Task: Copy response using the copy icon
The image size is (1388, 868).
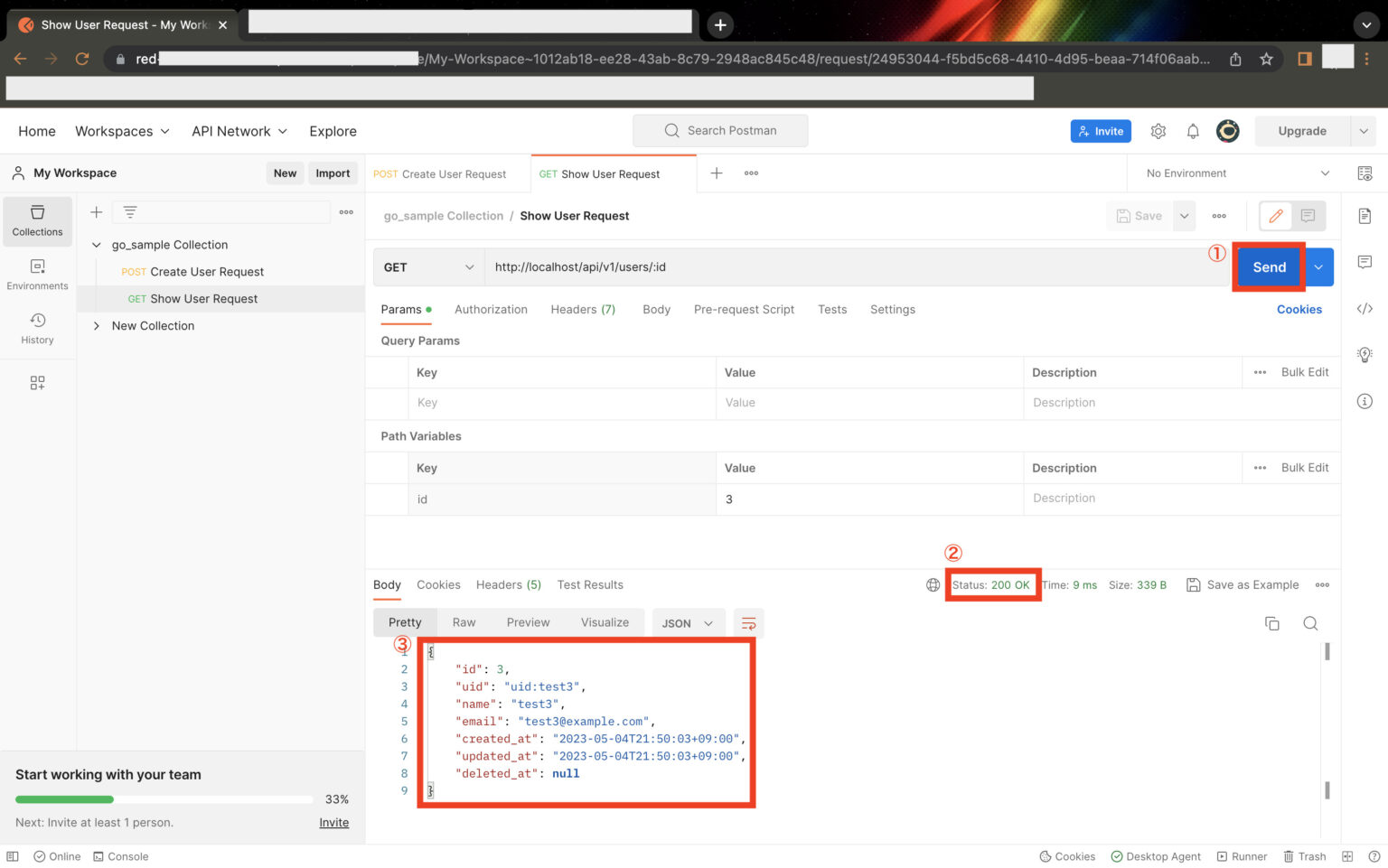Action: point(1271,623)
